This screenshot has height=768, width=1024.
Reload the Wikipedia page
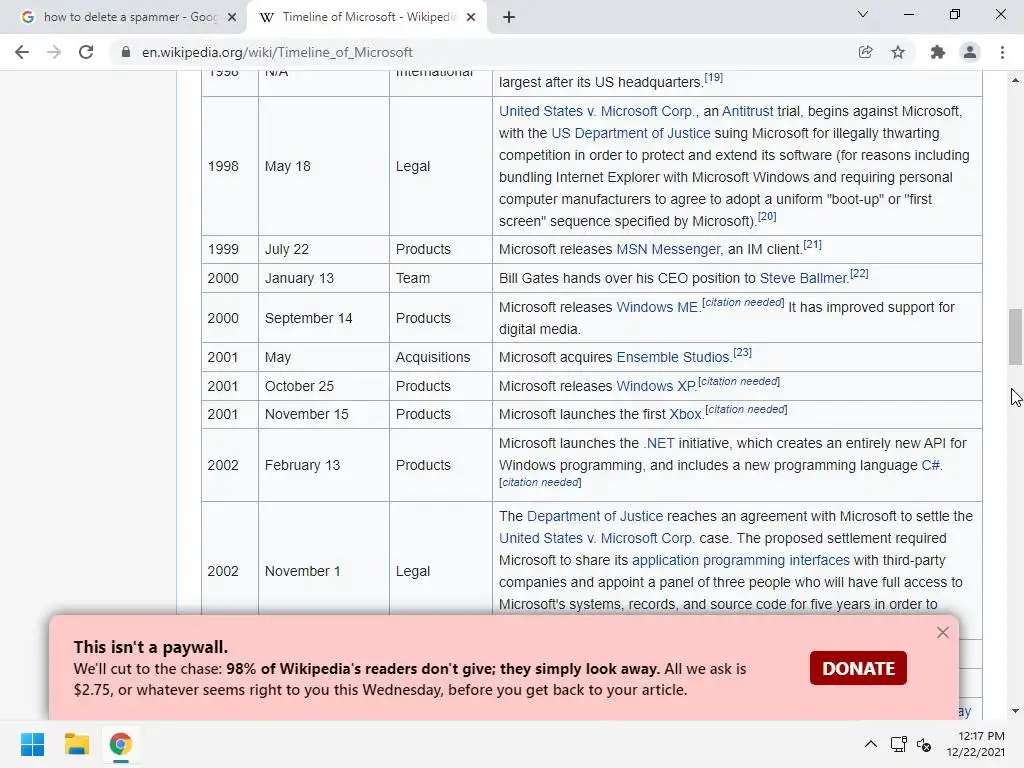pos(86,52)
